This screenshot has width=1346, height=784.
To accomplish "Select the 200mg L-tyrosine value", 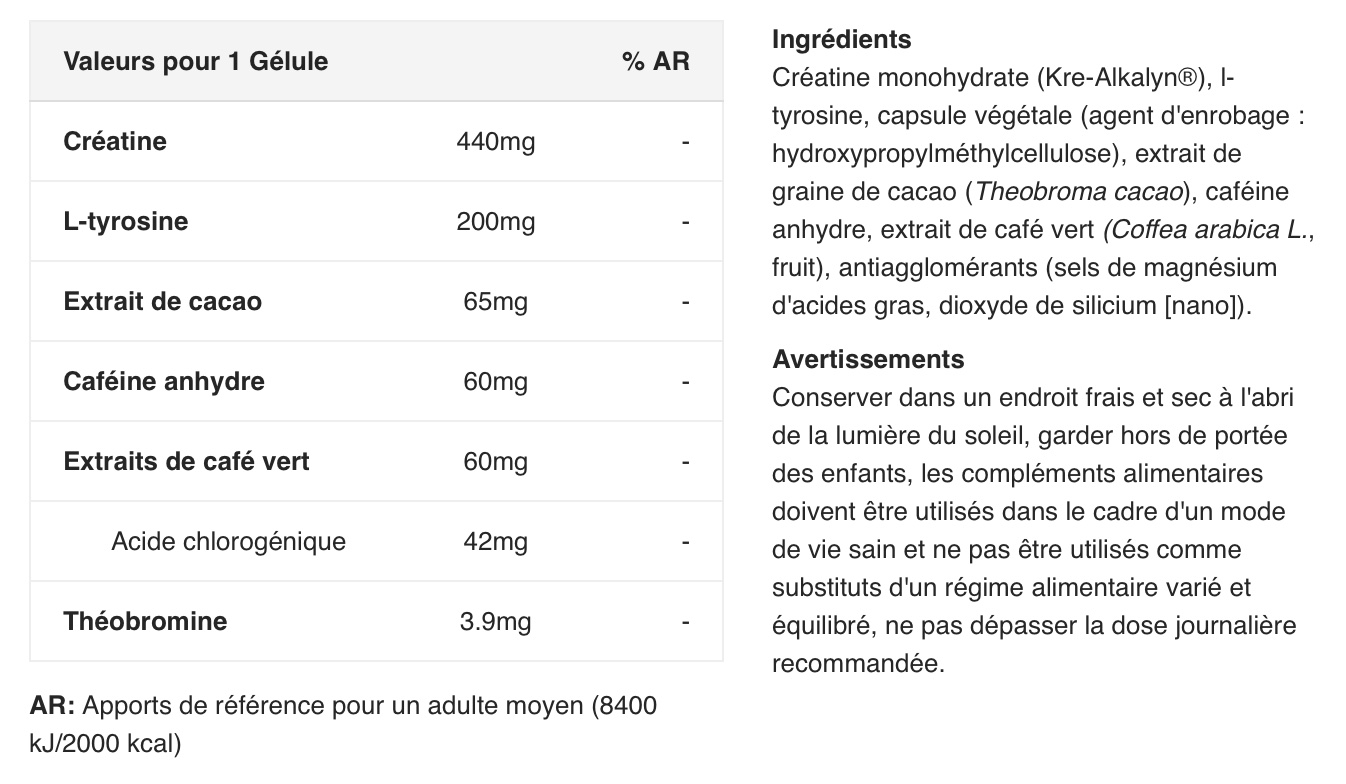I will pos(496,221).
